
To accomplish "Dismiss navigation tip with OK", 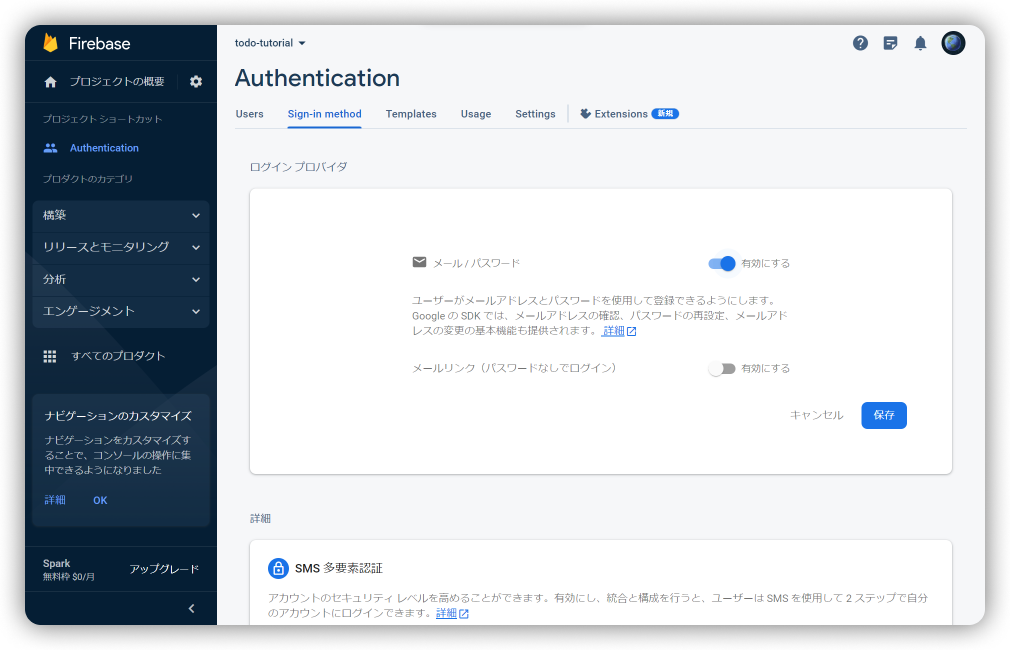I will pos(100,501).
